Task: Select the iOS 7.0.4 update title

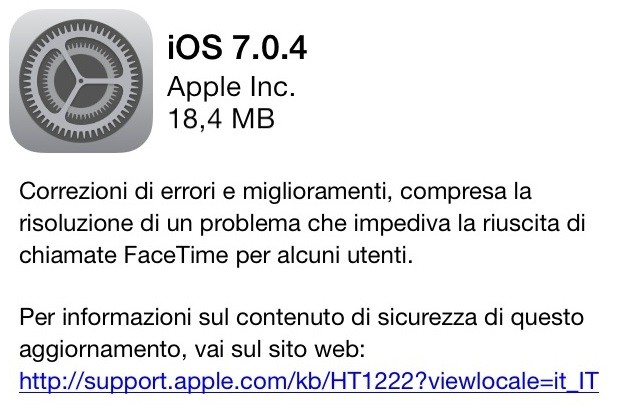Action: click(x=237, y=48)
